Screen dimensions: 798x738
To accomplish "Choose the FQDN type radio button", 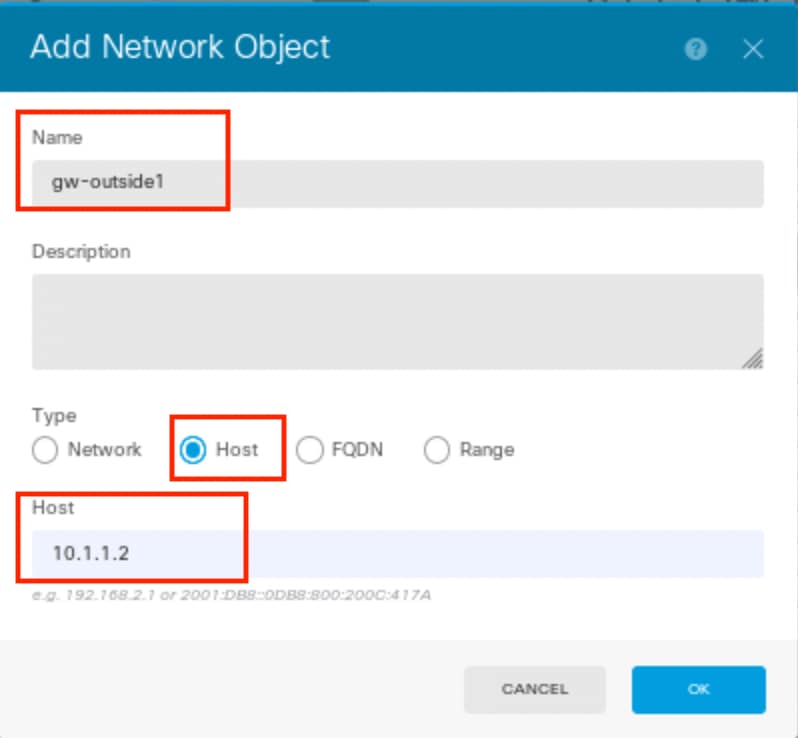I will (309, 450).
